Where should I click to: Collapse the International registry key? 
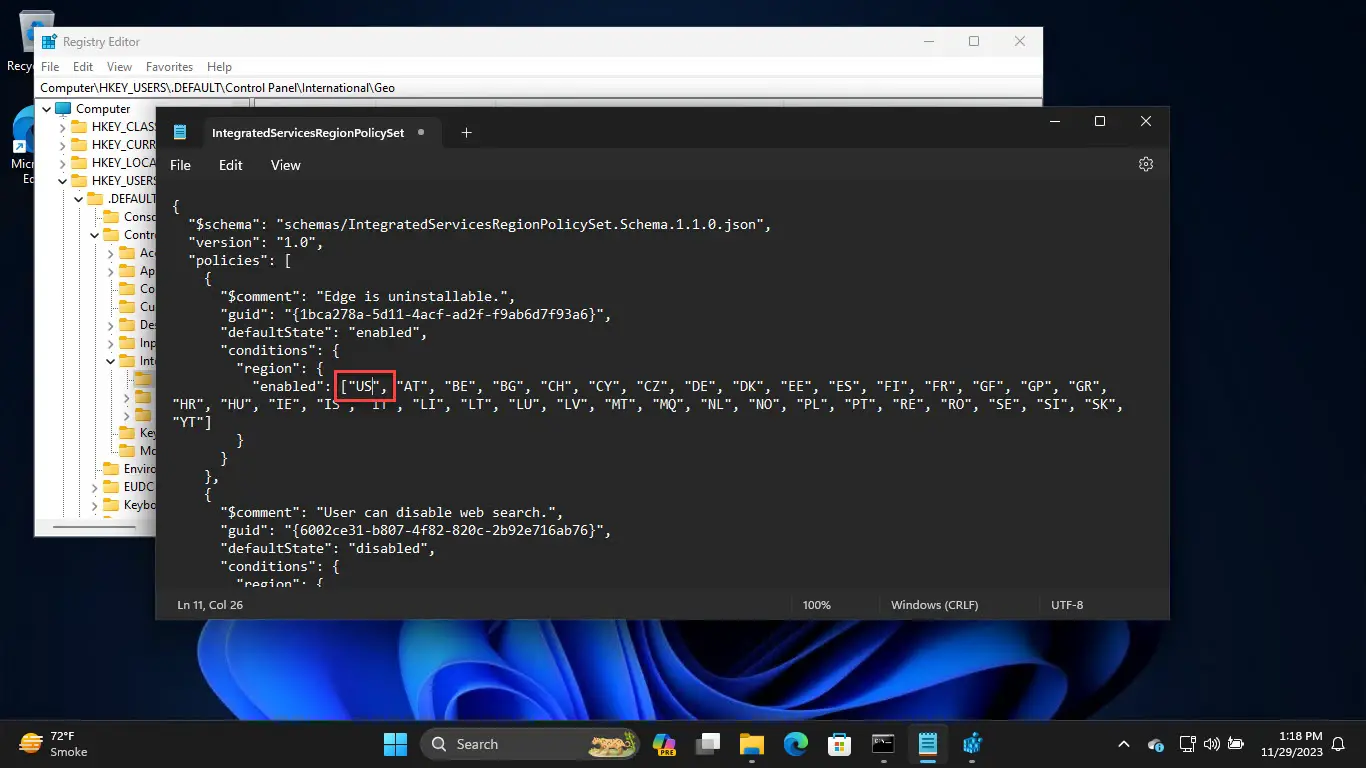(x=110, y=361)
